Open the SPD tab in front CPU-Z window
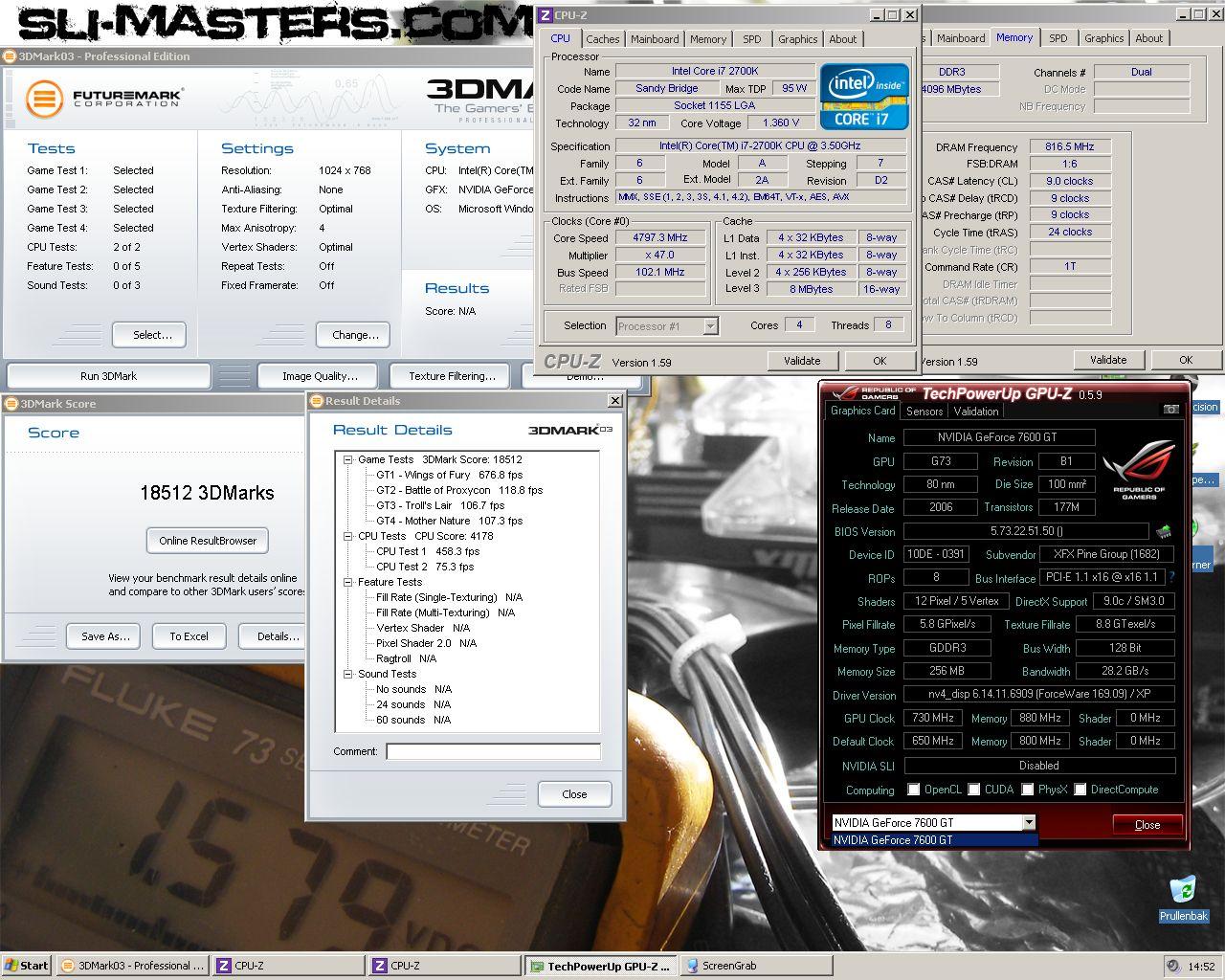The image size is (1225, 980). click(x=752, y=39)
